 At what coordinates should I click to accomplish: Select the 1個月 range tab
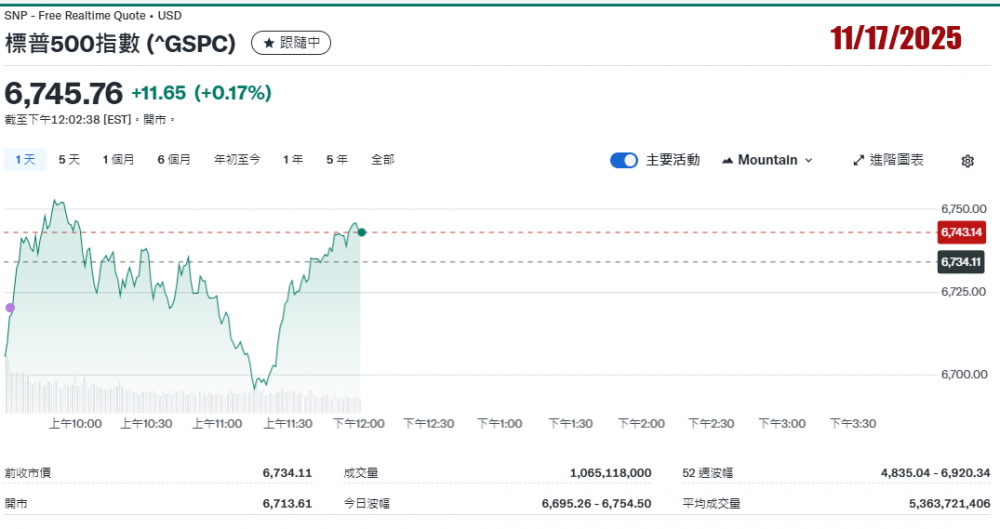click(x=118, y=159)
